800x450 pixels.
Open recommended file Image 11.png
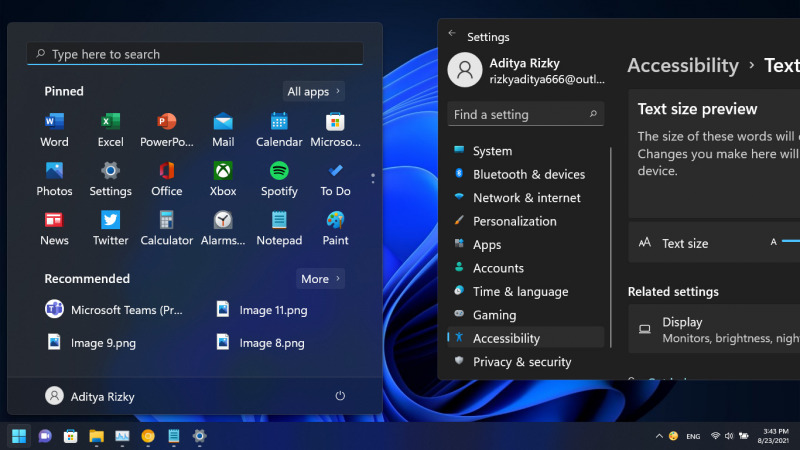point(262,310)
